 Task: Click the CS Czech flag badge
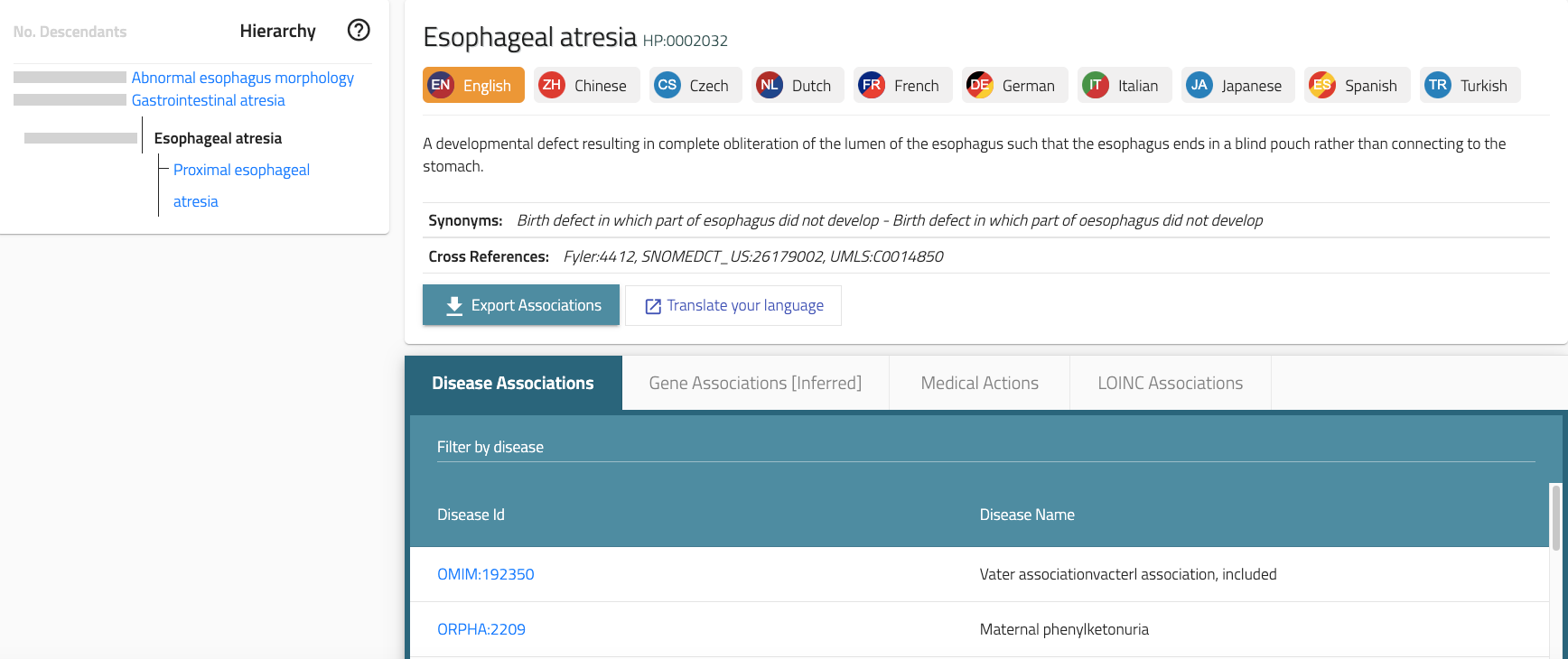(667, 85)
